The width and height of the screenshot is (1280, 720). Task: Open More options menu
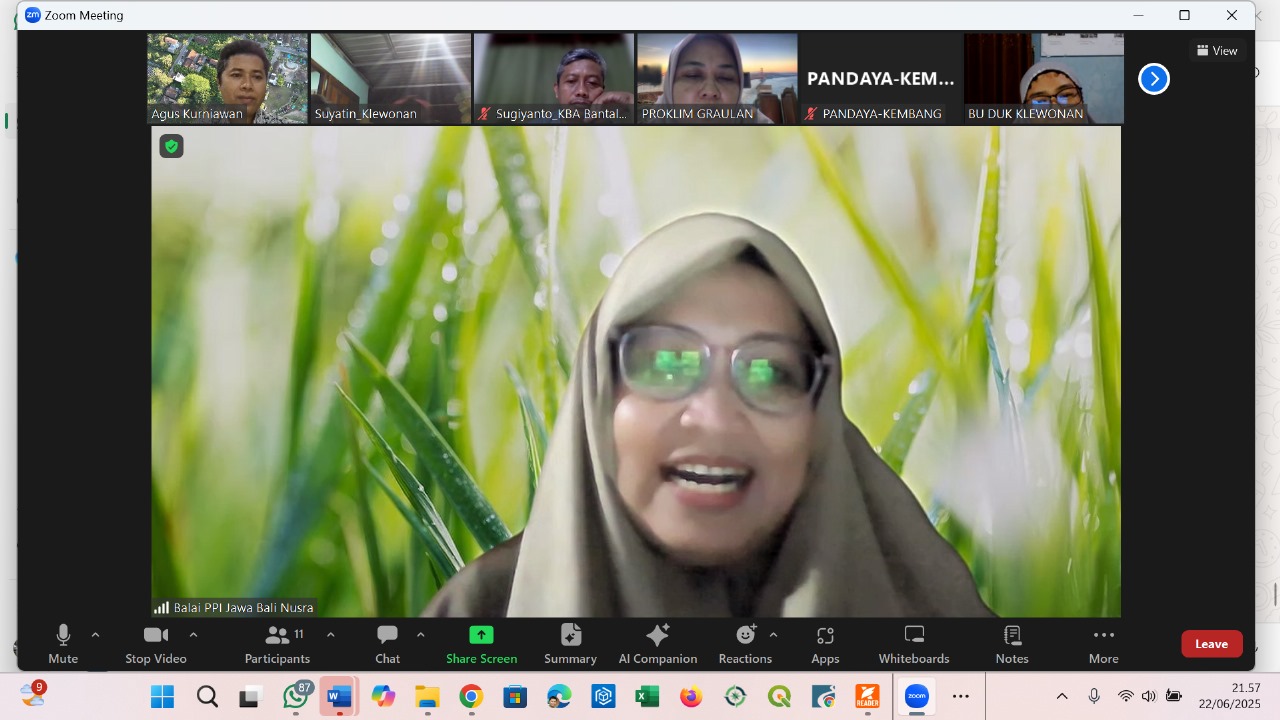click(x=1104, y=645)
